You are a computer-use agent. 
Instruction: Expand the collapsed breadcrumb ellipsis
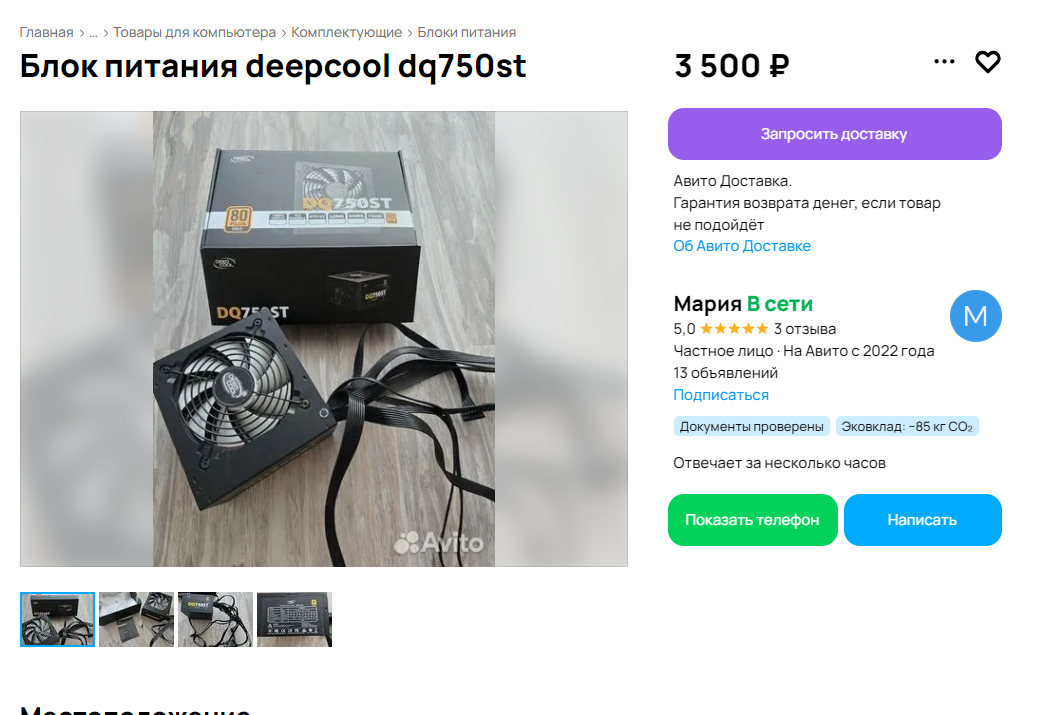(94, 32)
